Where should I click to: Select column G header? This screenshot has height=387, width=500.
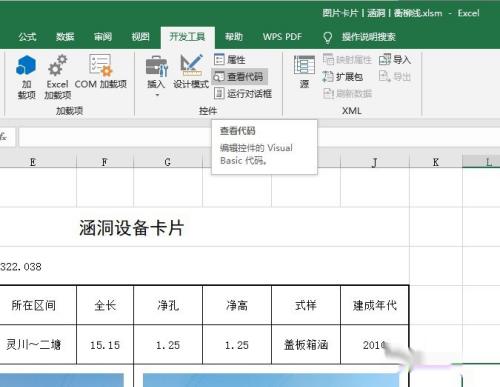(x=168, y=162)
